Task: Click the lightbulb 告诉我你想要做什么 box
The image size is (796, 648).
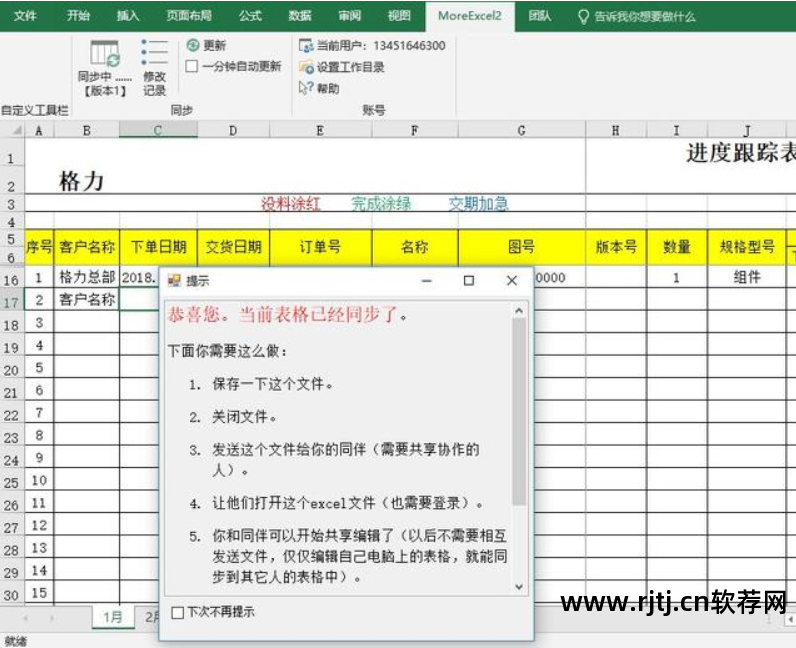Action: 637,17
